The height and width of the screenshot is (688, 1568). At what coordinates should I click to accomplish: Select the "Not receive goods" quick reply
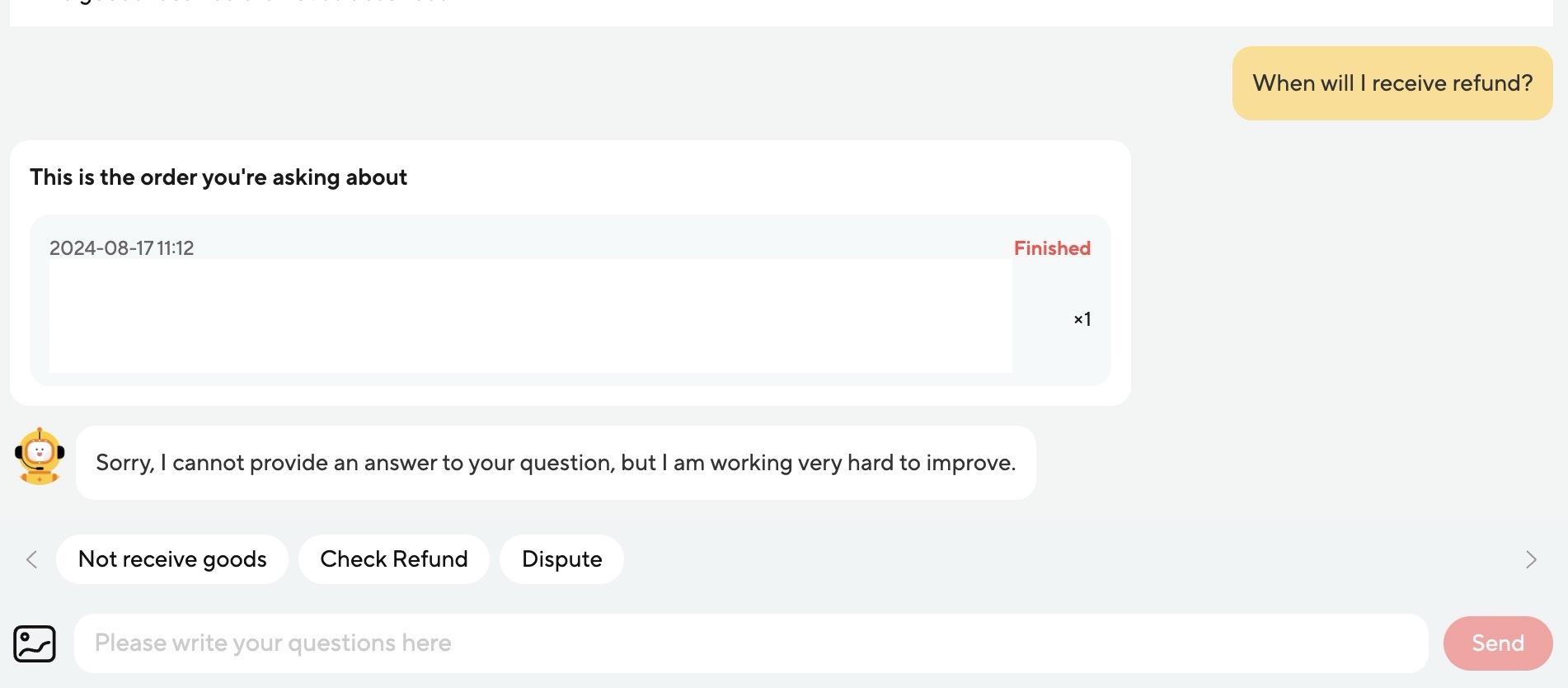click(172, 559)
